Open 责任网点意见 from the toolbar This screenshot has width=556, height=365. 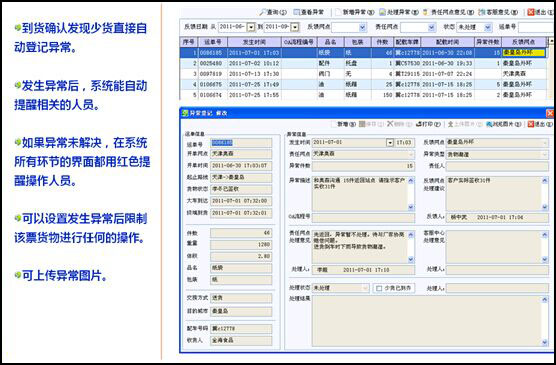(x=448, y=12)
